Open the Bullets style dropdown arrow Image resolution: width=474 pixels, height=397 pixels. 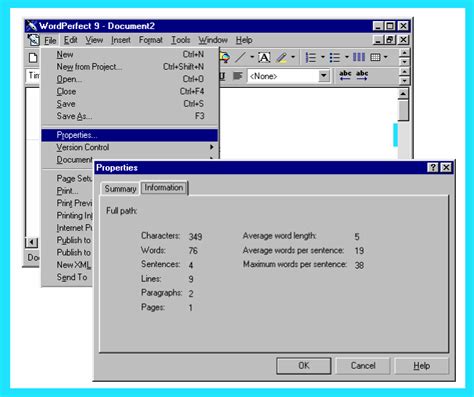[347, 57]
